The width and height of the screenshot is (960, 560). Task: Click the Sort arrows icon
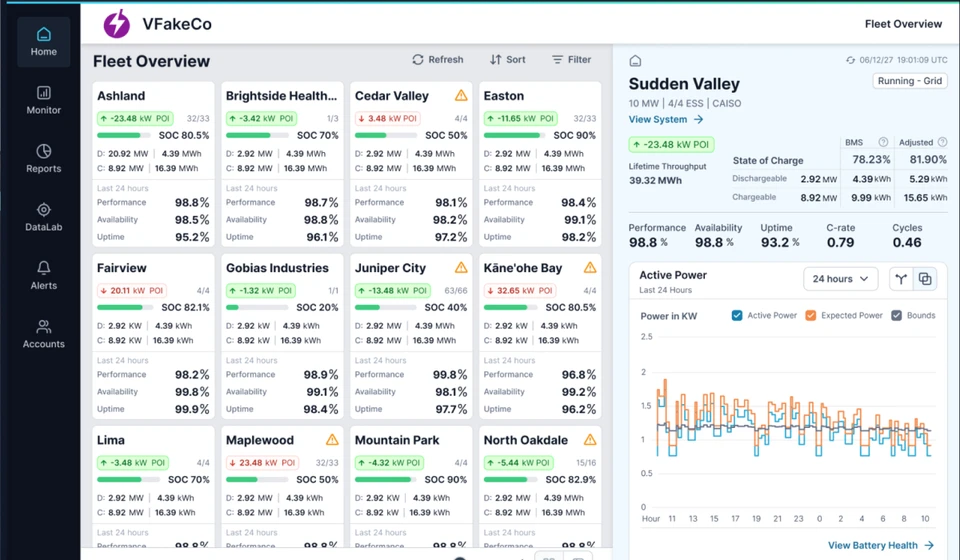pyautogui.click(x=495, y=59)
